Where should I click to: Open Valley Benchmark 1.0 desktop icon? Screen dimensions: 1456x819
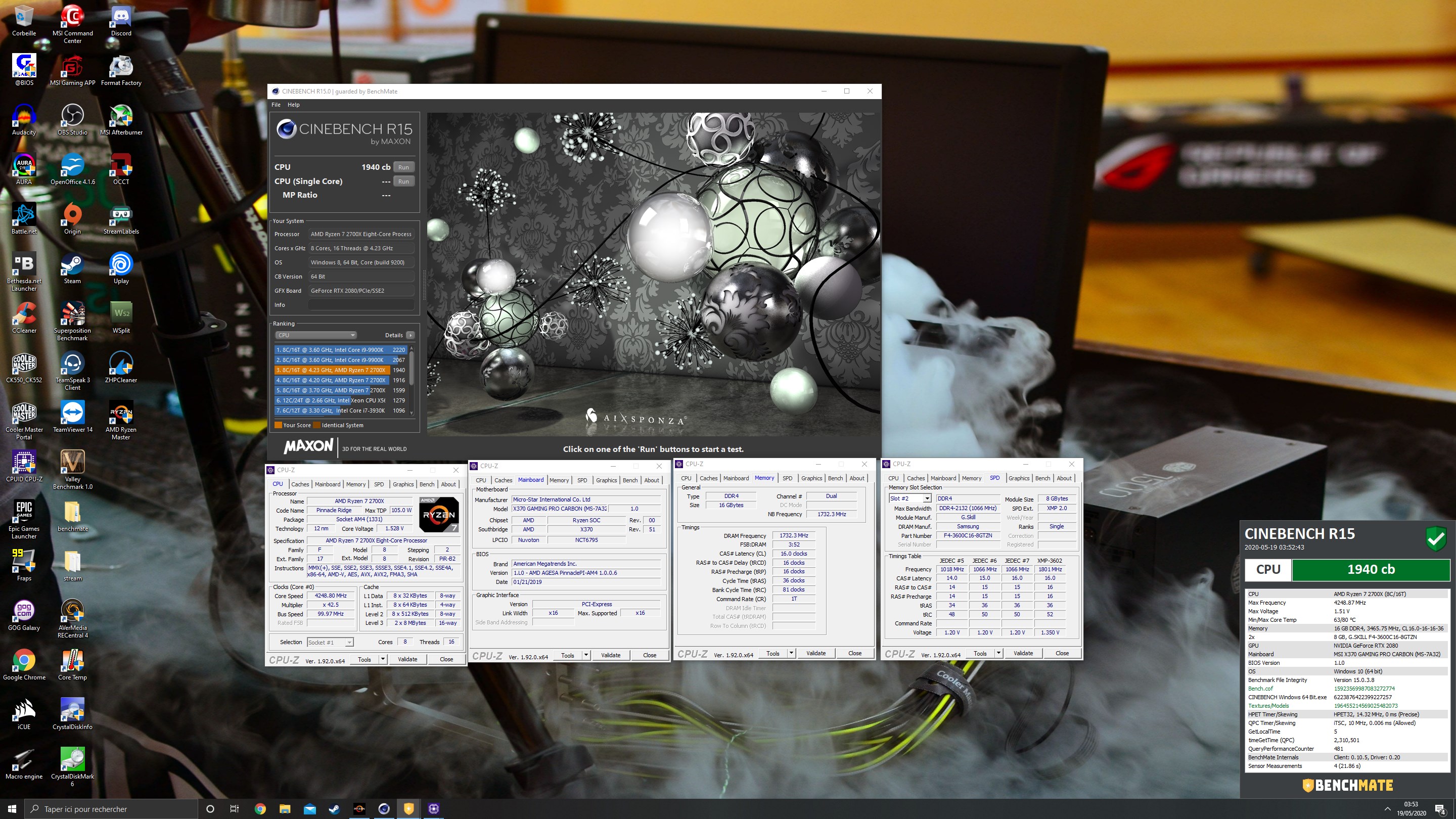click(x=72, y=470)
